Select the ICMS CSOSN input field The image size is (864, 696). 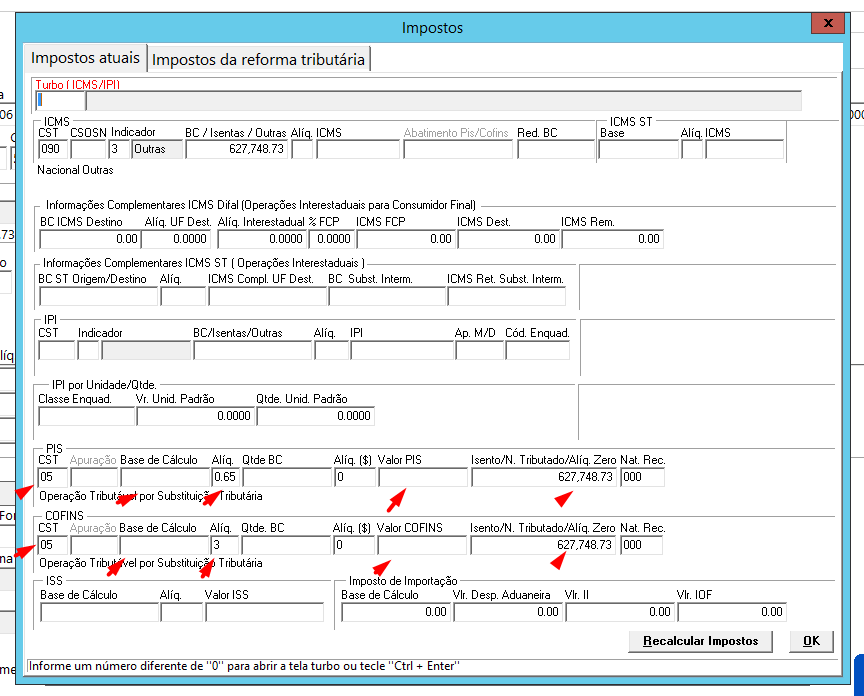88,149
